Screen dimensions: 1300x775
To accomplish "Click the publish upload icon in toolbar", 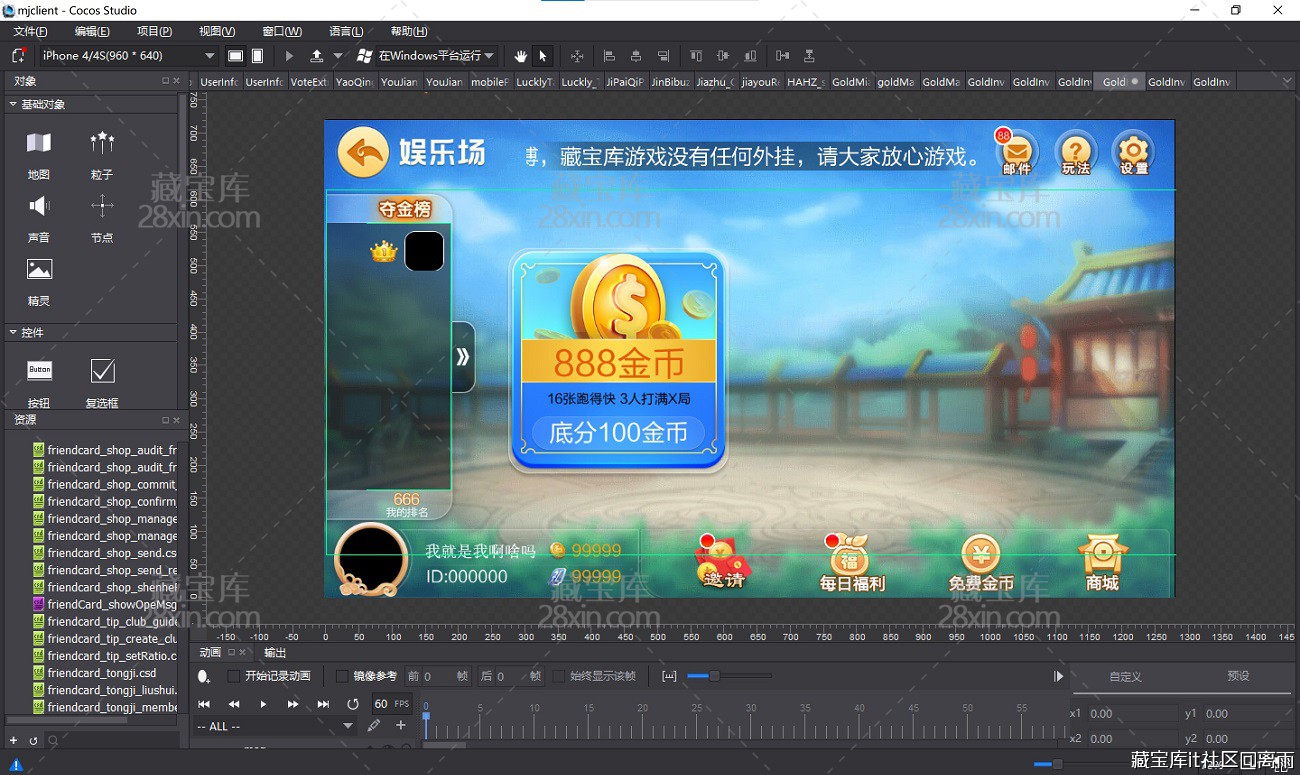I will [x=317, y=56].
